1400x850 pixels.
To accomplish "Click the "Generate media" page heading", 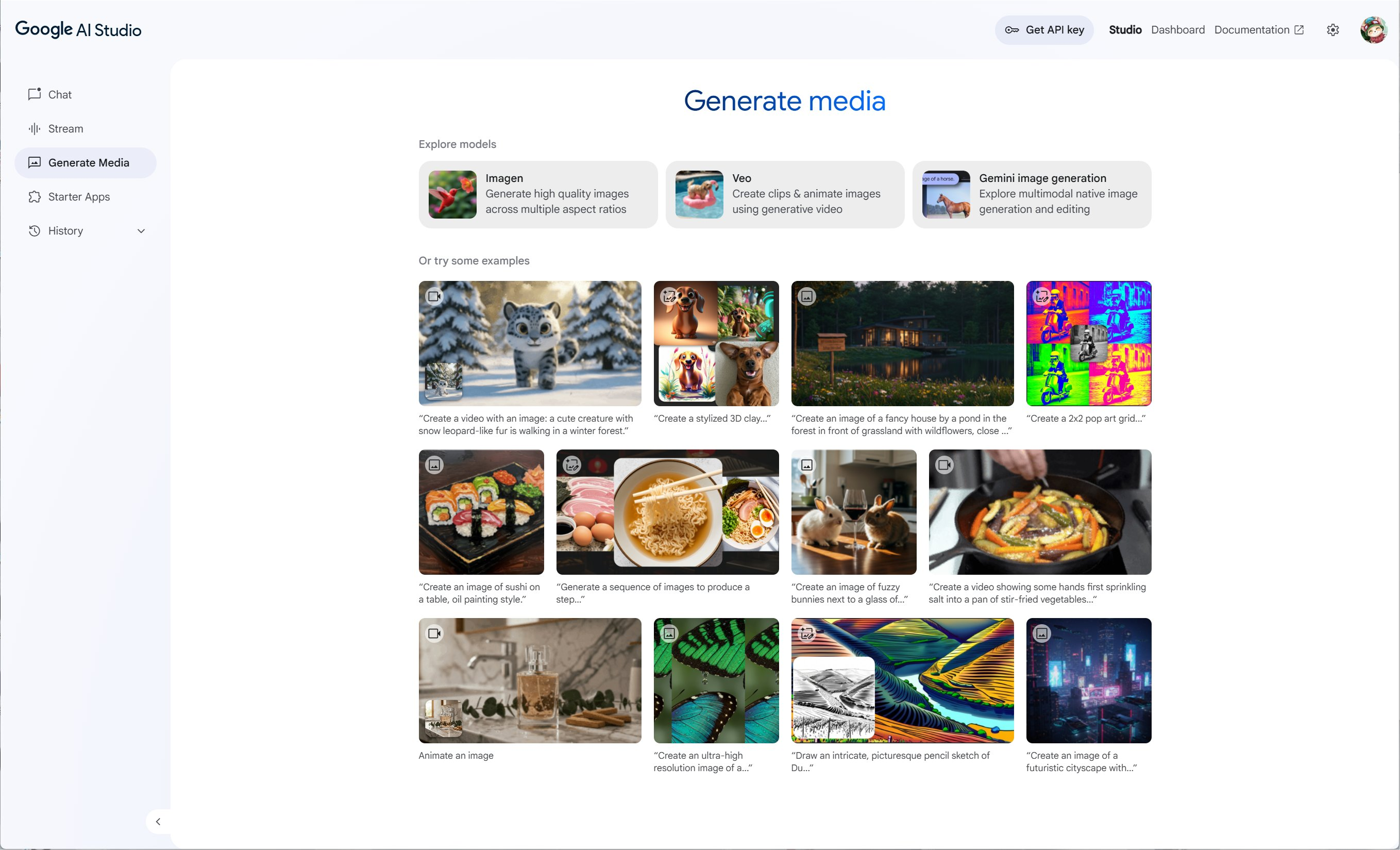I will point(785,101).
